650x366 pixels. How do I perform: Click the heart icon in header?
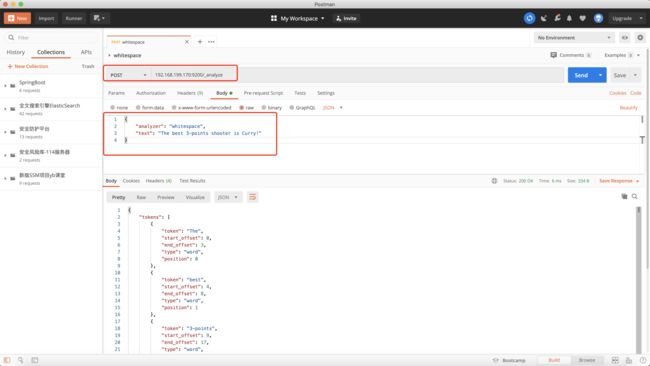pyautogui.click(x=582, y=18)
